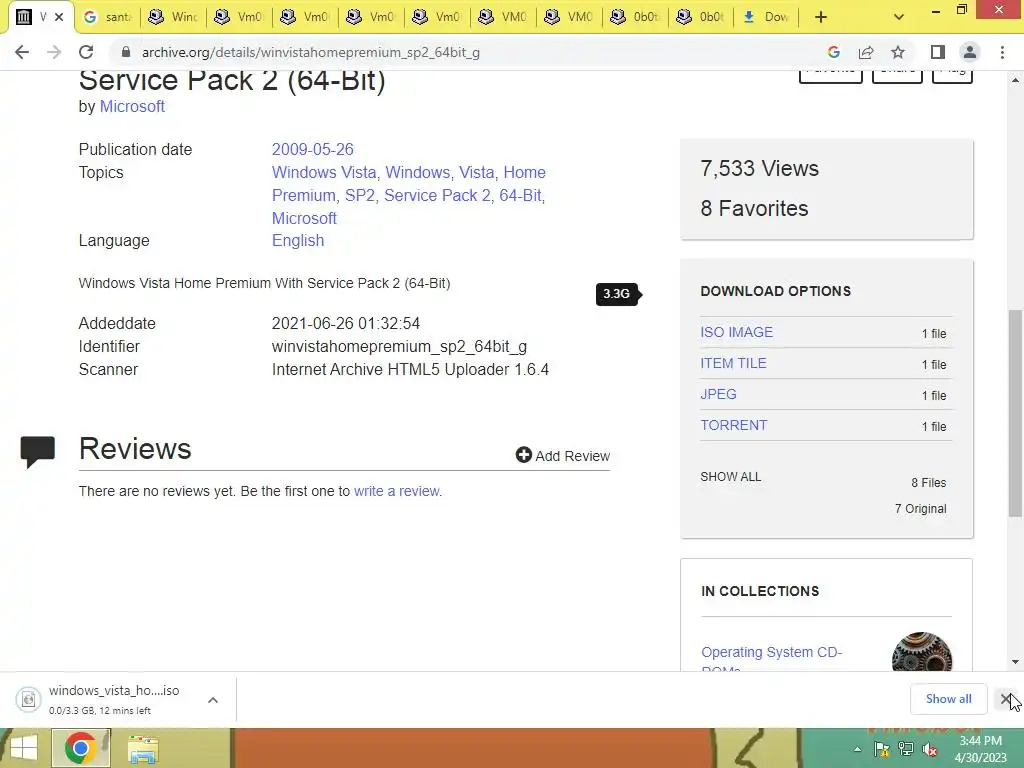Click the '8 Favorites' text
1024x768 pixels.
[754, 208]
